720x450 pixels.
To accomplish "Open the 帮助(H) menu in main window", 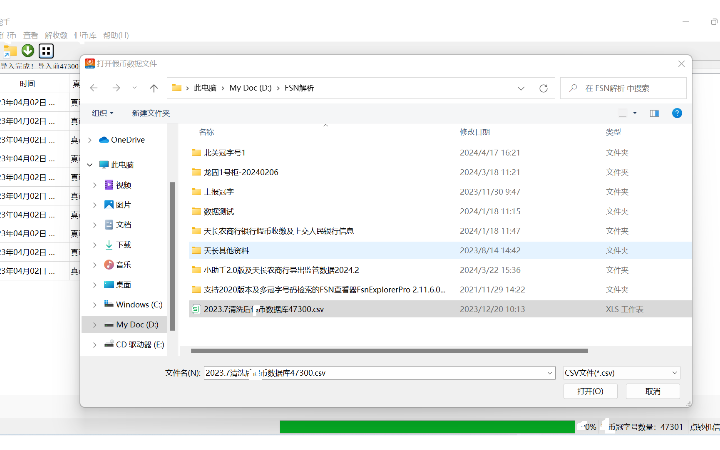I will coord(116,35).
